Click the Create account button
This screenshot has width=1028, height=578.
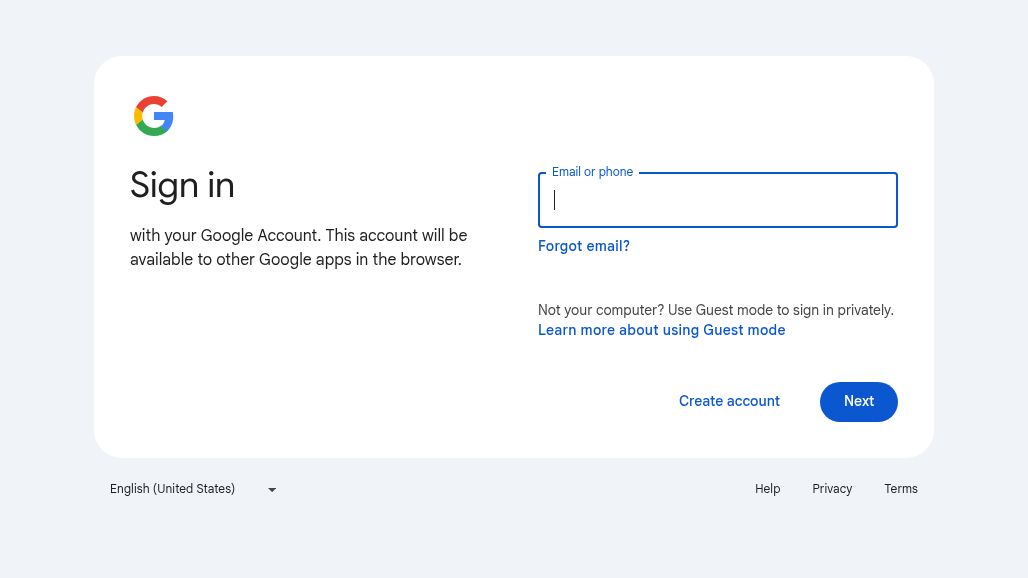tap(729, 401)
